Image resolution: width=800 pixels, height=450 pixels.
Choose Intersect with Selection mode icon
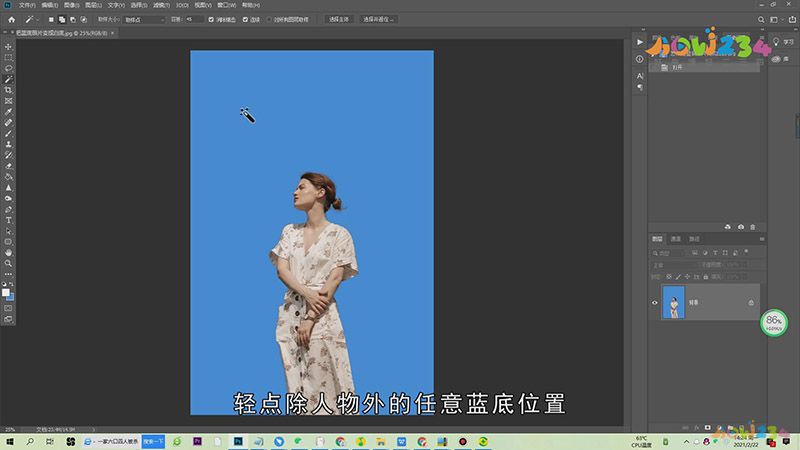[x=84, y=19]
